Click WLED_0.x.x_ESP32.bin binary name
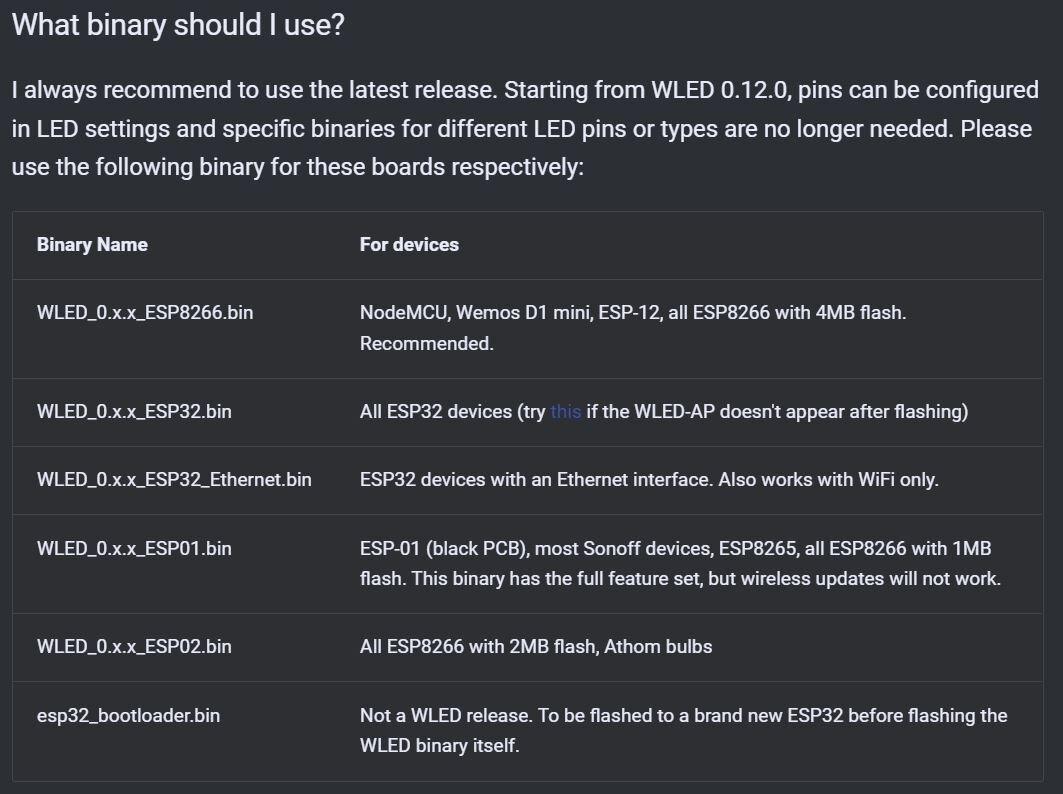Screen dimensions: 1063x794 point(134,412)
